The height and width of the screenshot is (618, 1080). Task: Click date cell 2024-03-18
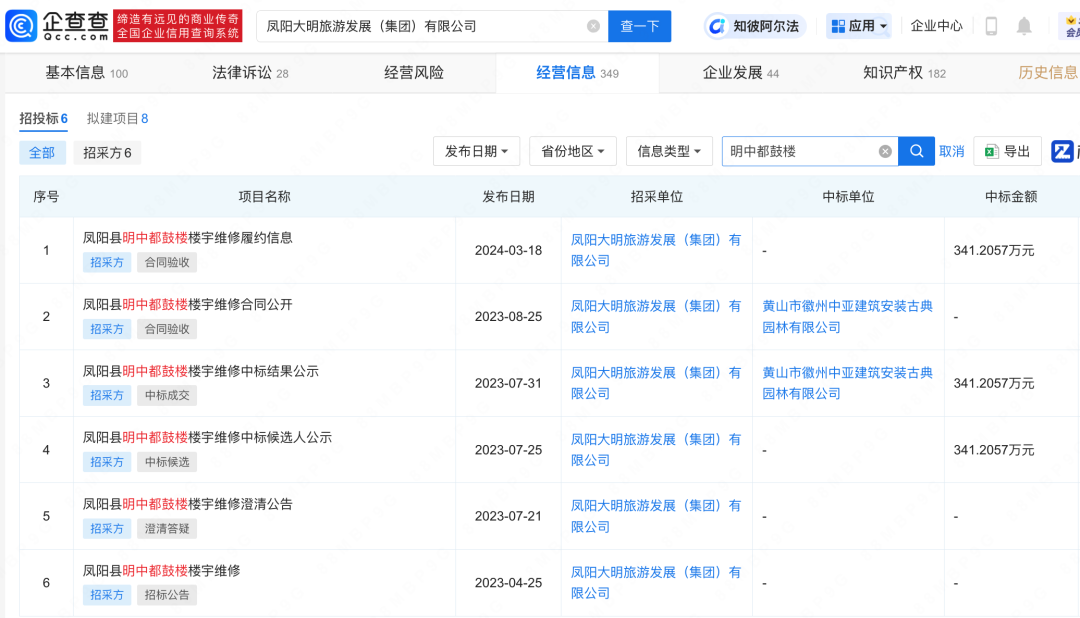point(508,250)
